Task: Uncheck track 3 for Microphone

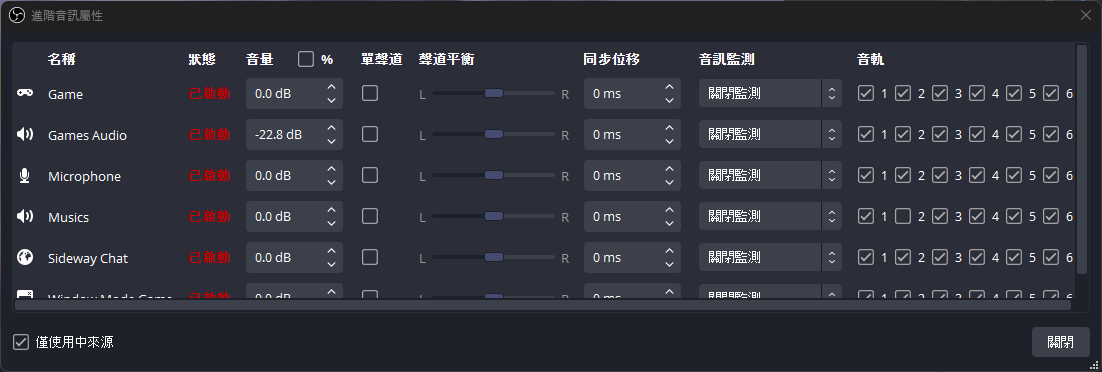Action: pyautogui.click(x=940, y=175)
